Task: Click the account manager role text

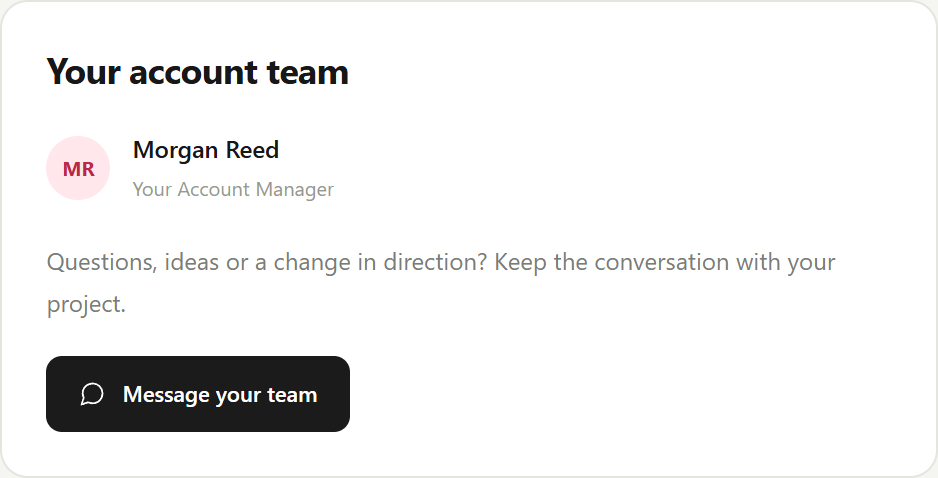Action: point(233,189)
